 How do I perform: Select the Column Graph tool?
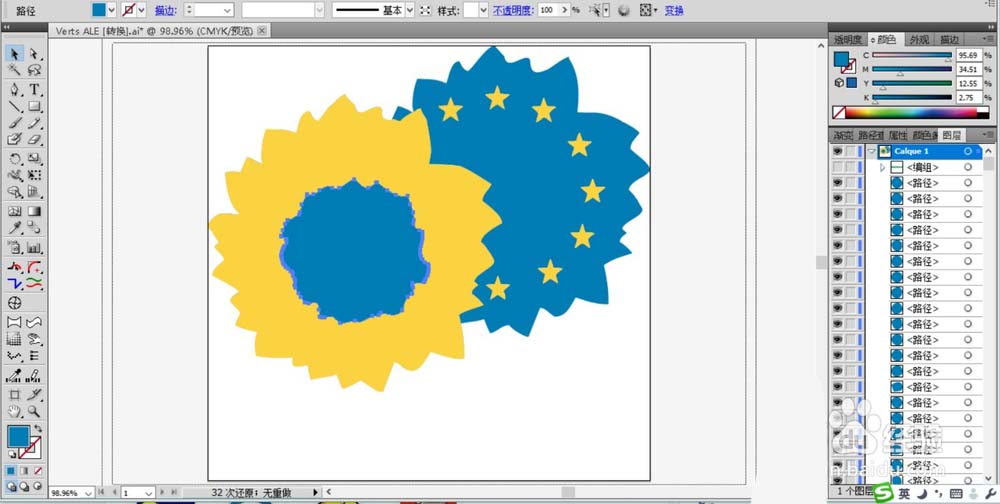tap(34, 248)
